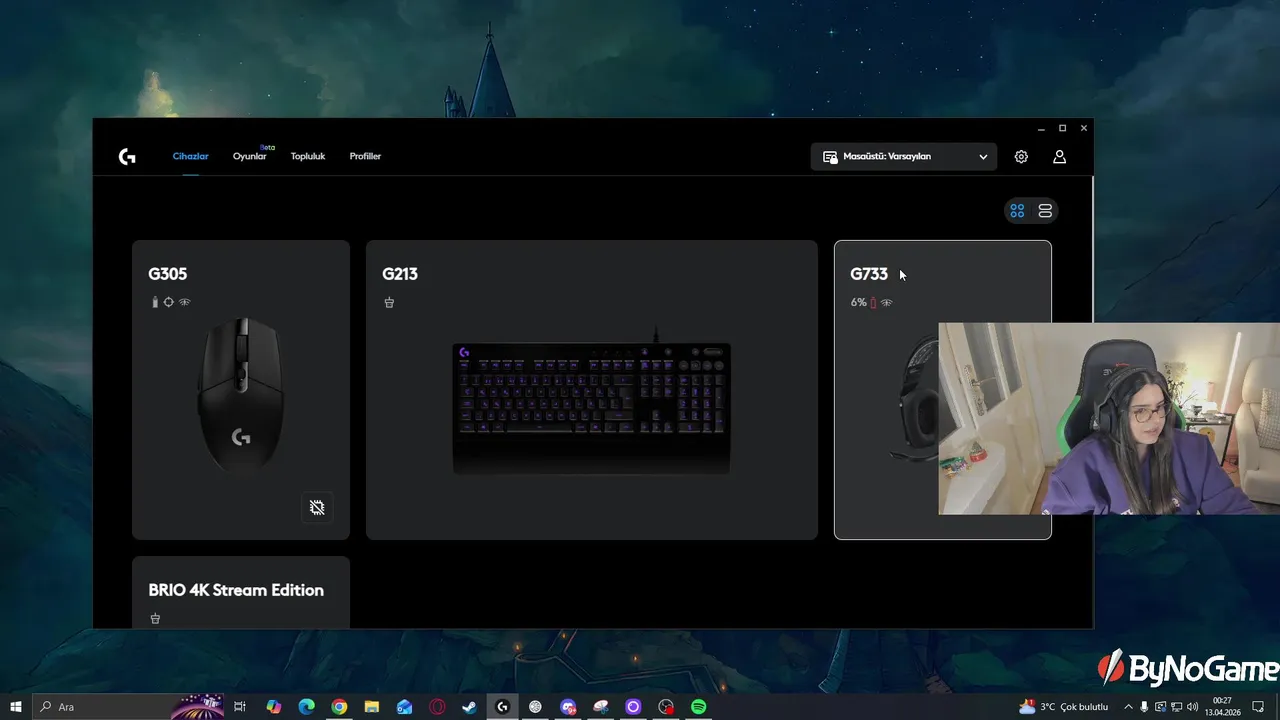
Task: Click the G305 wireless signal icon
Action: (x=185, y=302)
